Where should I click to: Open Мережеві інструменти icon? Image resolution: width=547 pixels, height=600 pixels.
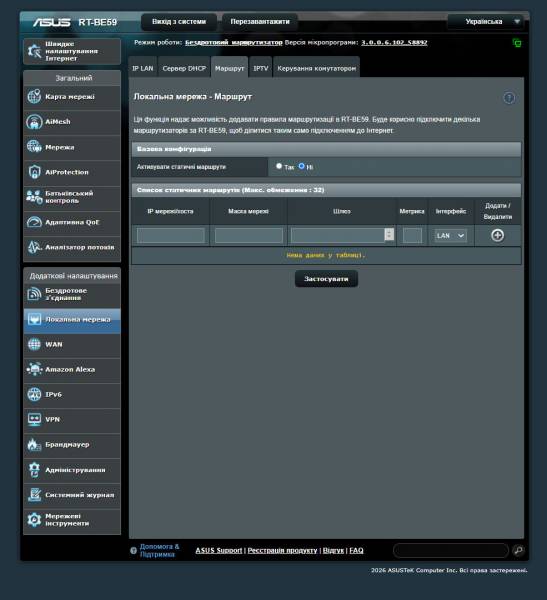click(x=34, y=520)
